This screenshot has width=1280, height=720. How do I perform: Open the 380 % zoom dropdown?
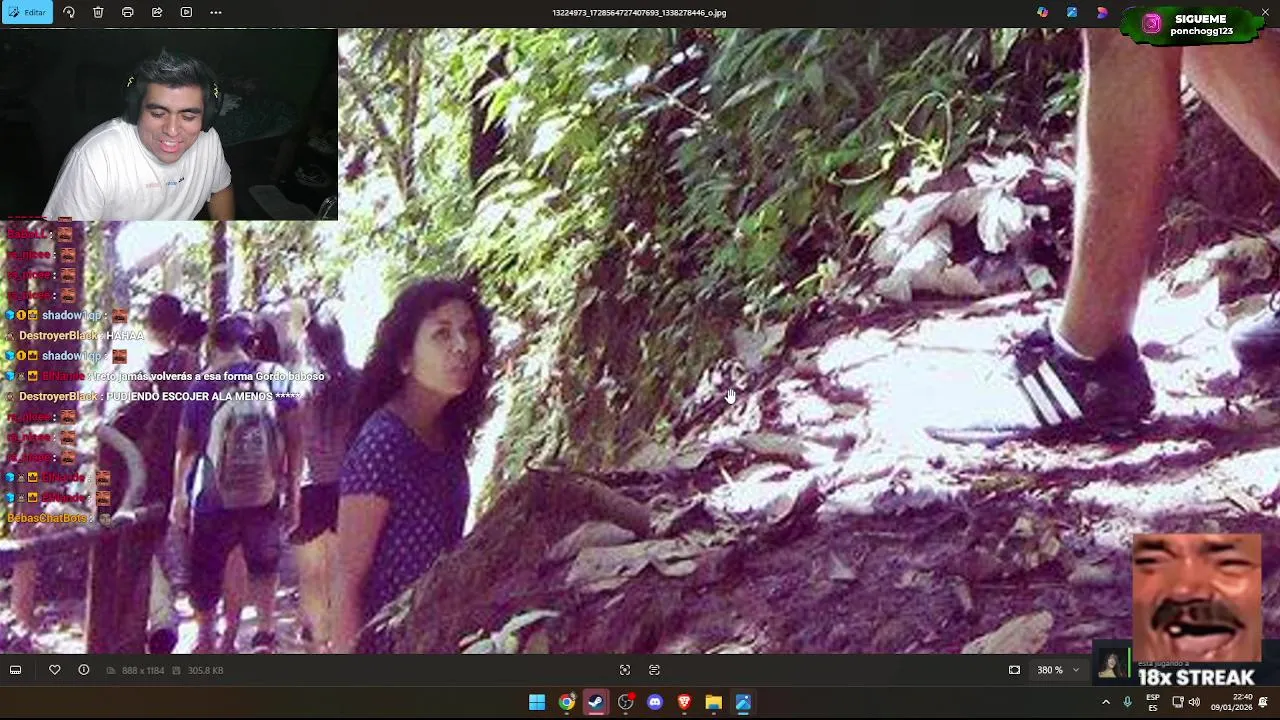(1058, 670)
